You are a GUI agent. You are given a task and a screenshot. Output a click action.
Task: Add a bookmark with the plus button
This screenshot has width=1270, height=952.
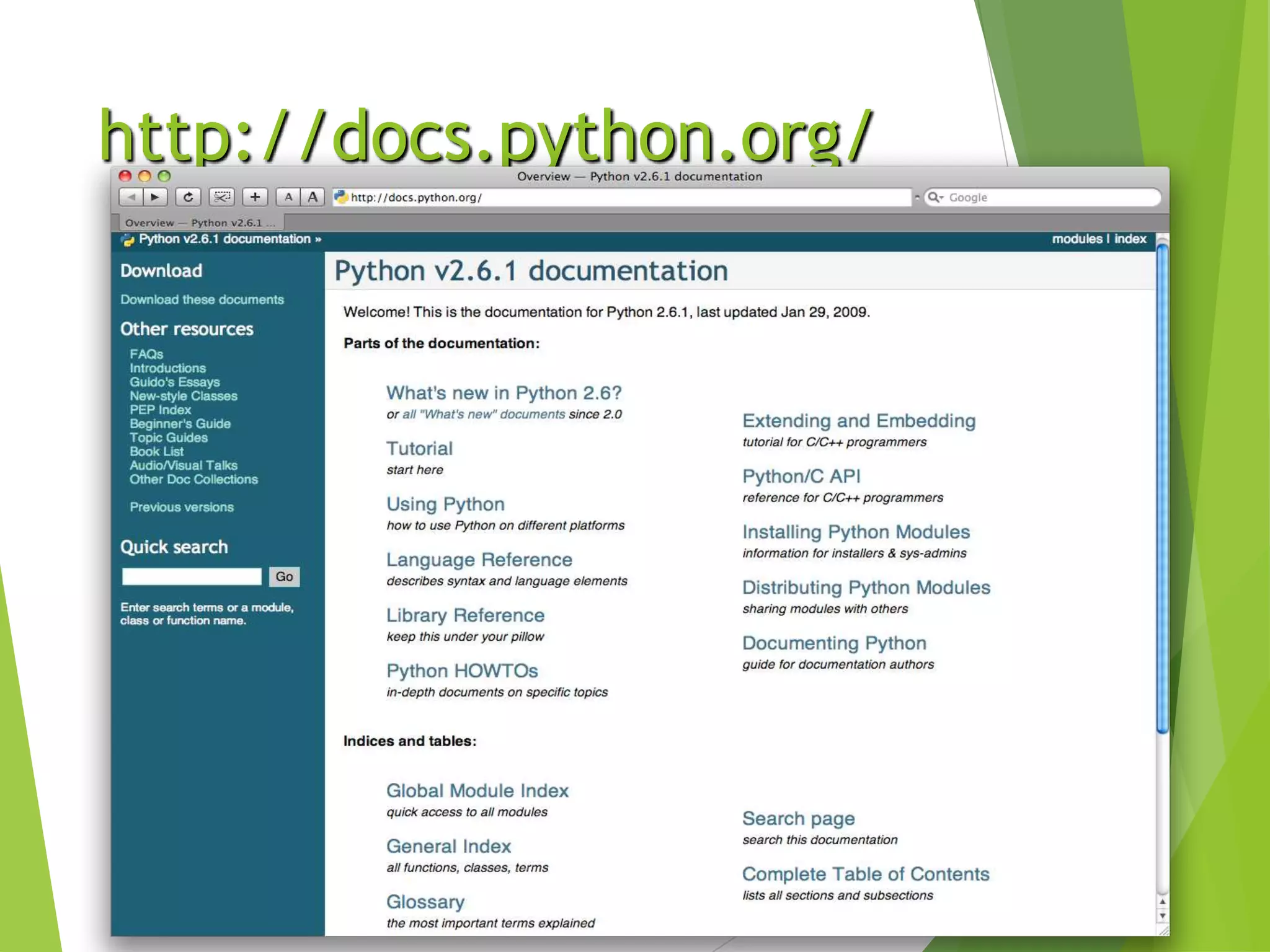[255, 197]
